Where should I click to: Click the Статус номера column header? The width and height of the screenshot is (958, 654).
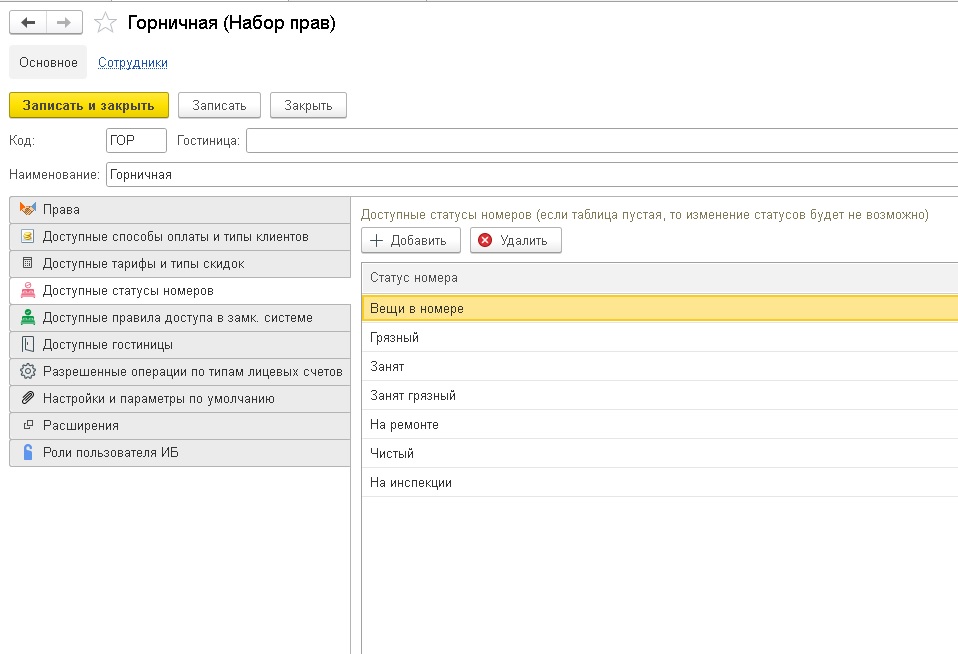[414, 278]
